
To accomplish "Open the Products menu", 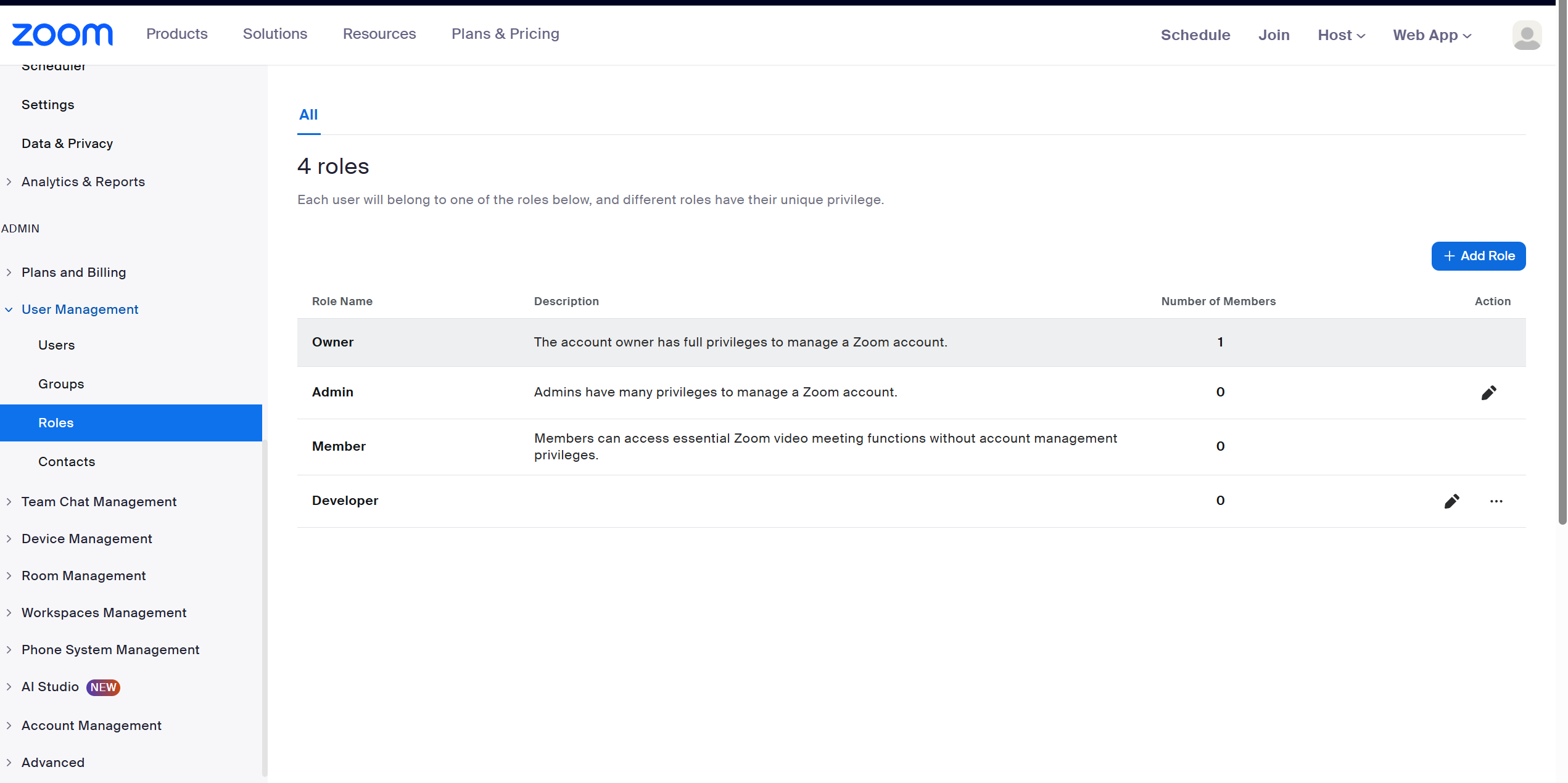I will 177,34.
